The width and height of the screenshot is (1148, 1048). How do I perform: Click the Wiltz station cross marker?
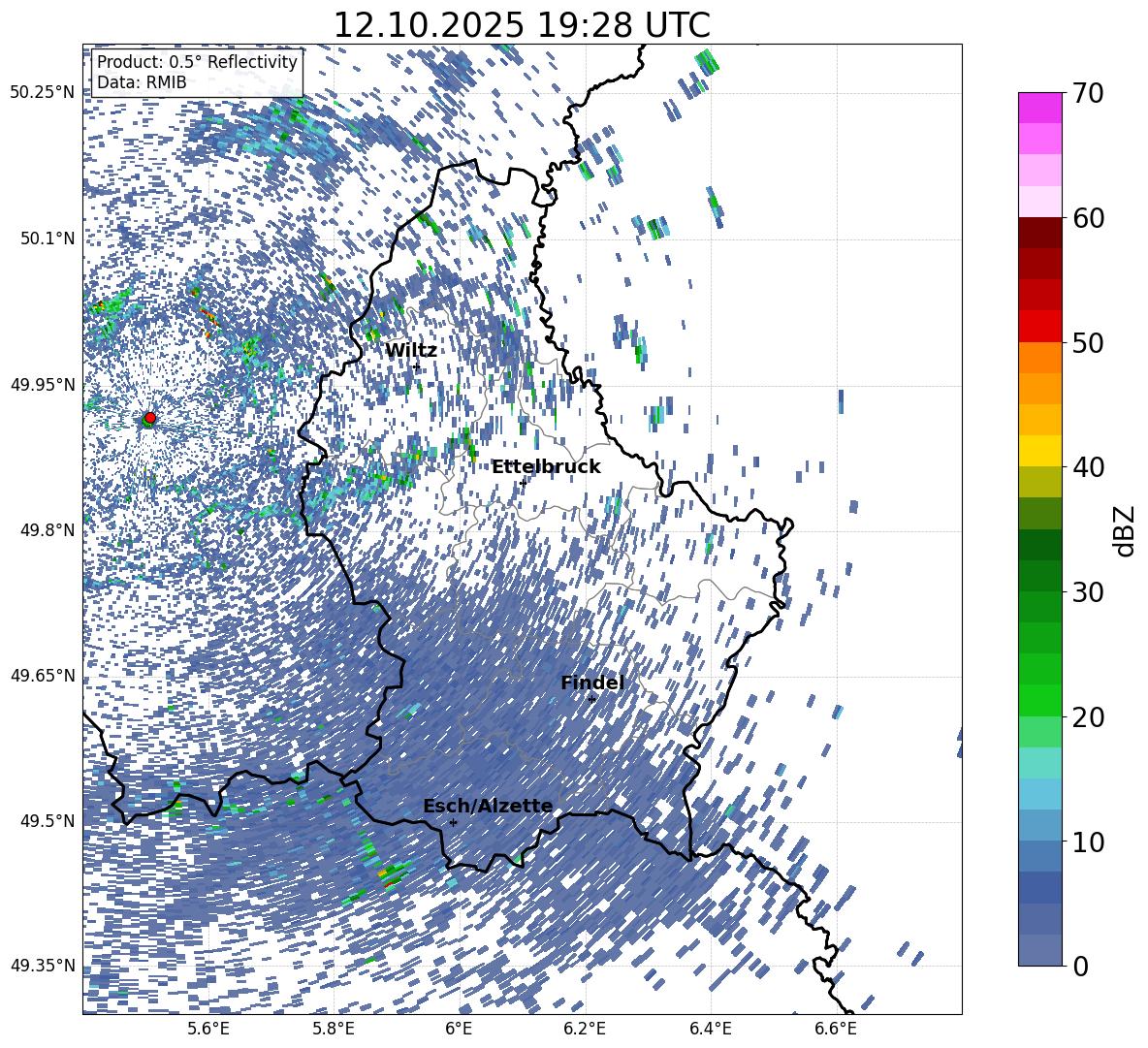coord(417,366)
